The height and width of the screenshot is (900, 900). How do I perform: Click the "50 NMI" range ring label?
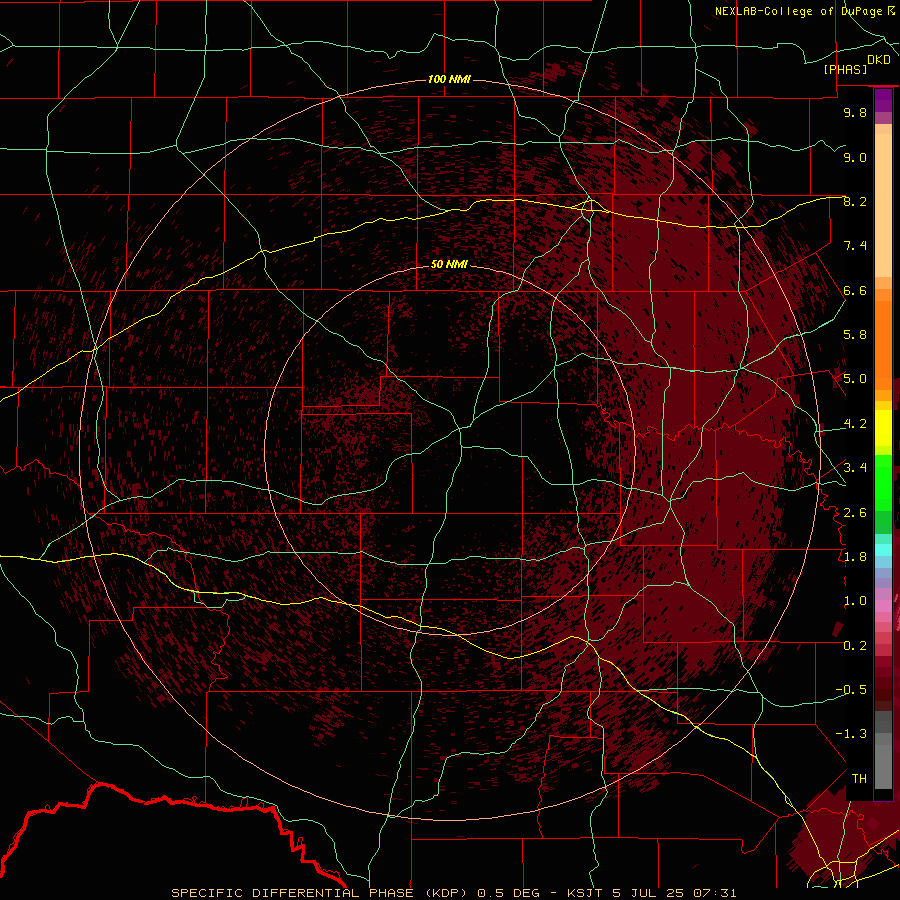pos(449,264)
